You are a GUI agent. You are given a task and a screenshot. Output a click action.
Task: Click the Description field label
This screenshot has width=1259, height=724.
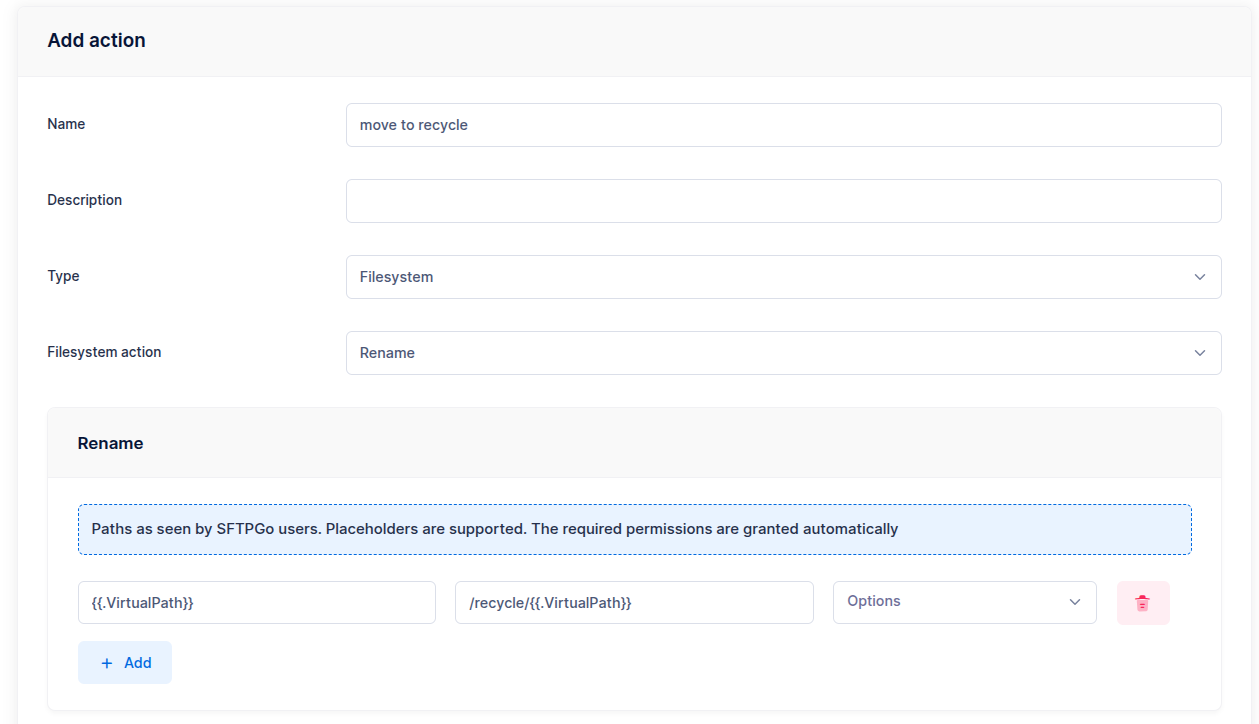click(x=84, y=200)
